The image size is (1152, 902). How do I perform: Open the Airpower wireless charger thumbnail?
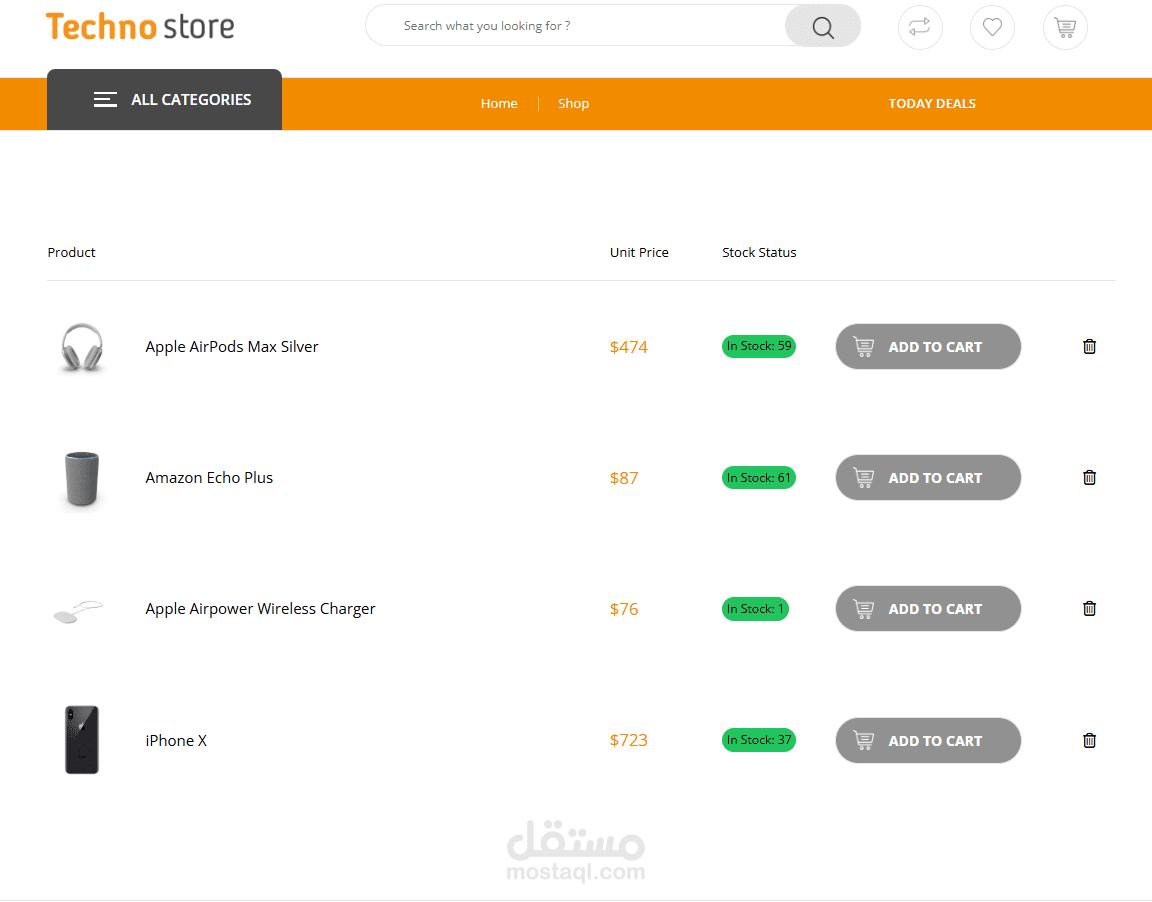point(78,611)
